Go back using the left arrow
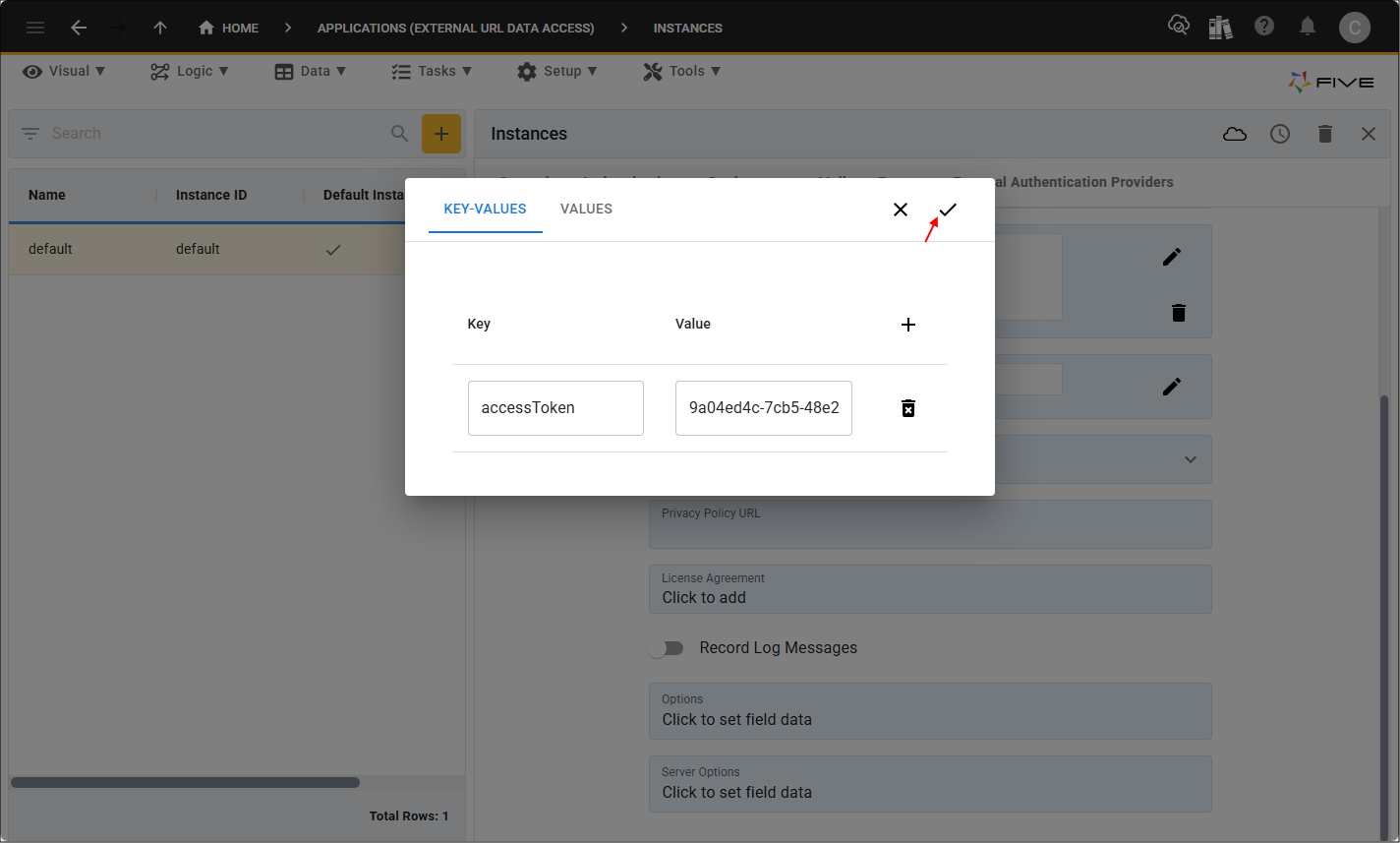The width and height of the screenshot is (1400, 843). [79, 28]
